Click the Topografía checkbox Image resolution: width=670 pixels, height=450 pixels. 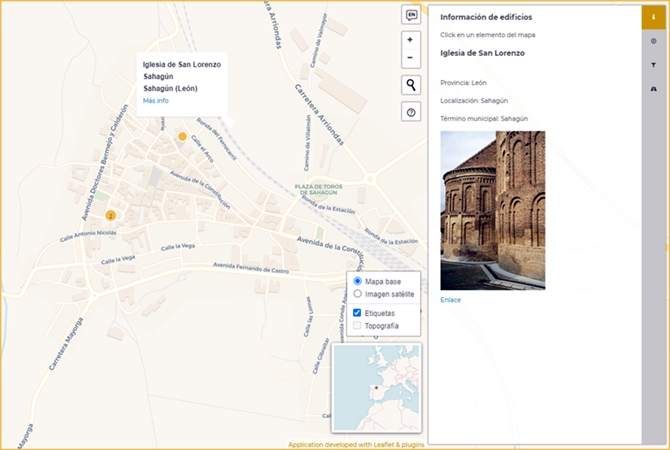358,326
